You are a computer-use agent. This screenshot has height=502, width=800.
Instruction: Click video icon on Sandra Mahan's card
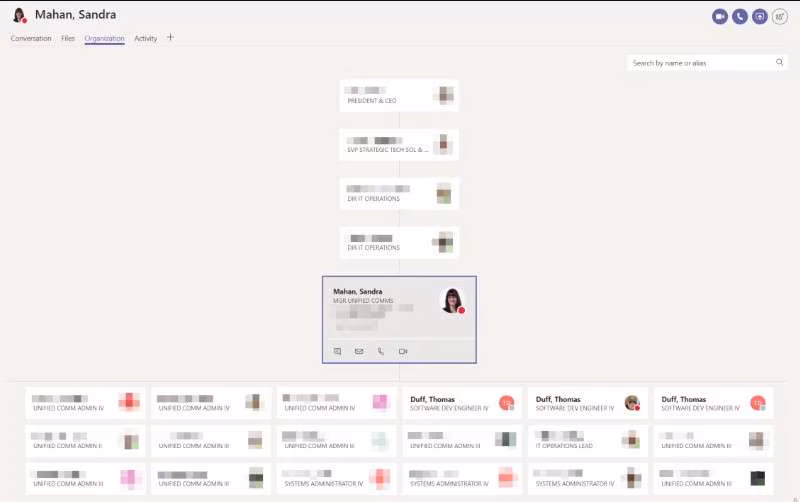403,352
